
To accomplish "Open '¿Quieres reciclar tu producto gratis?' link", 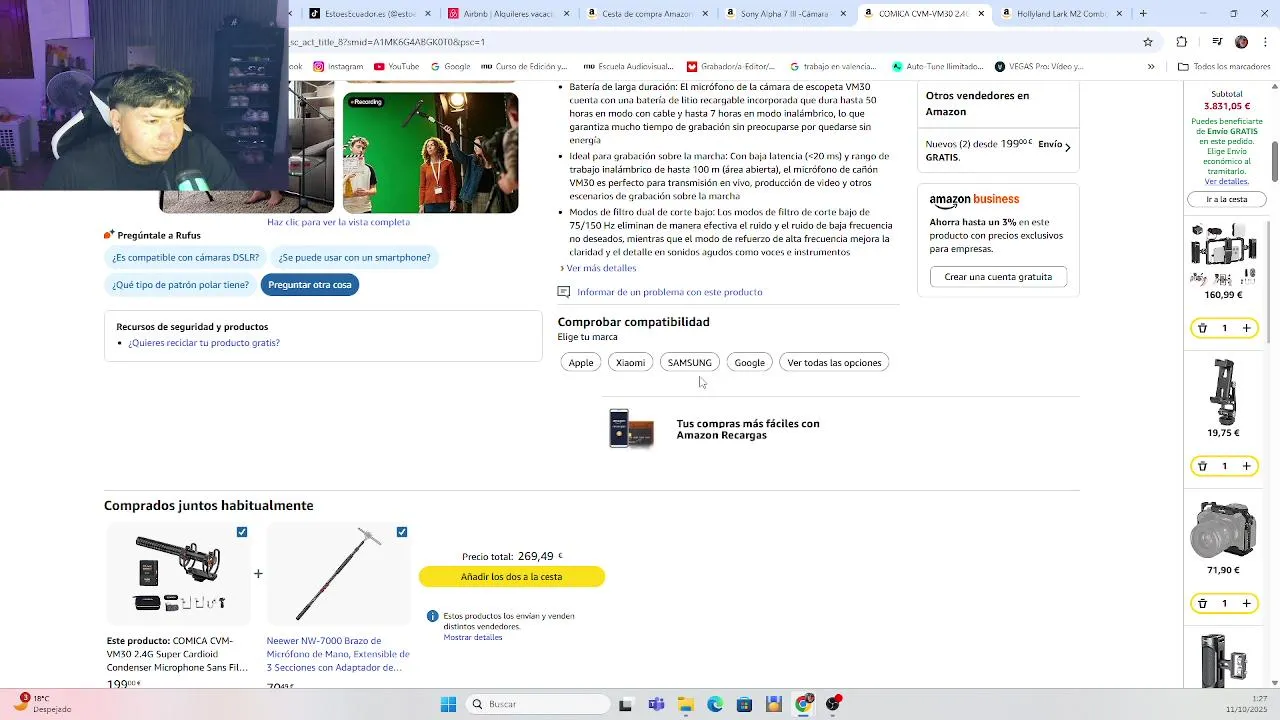I will (204, 343).
